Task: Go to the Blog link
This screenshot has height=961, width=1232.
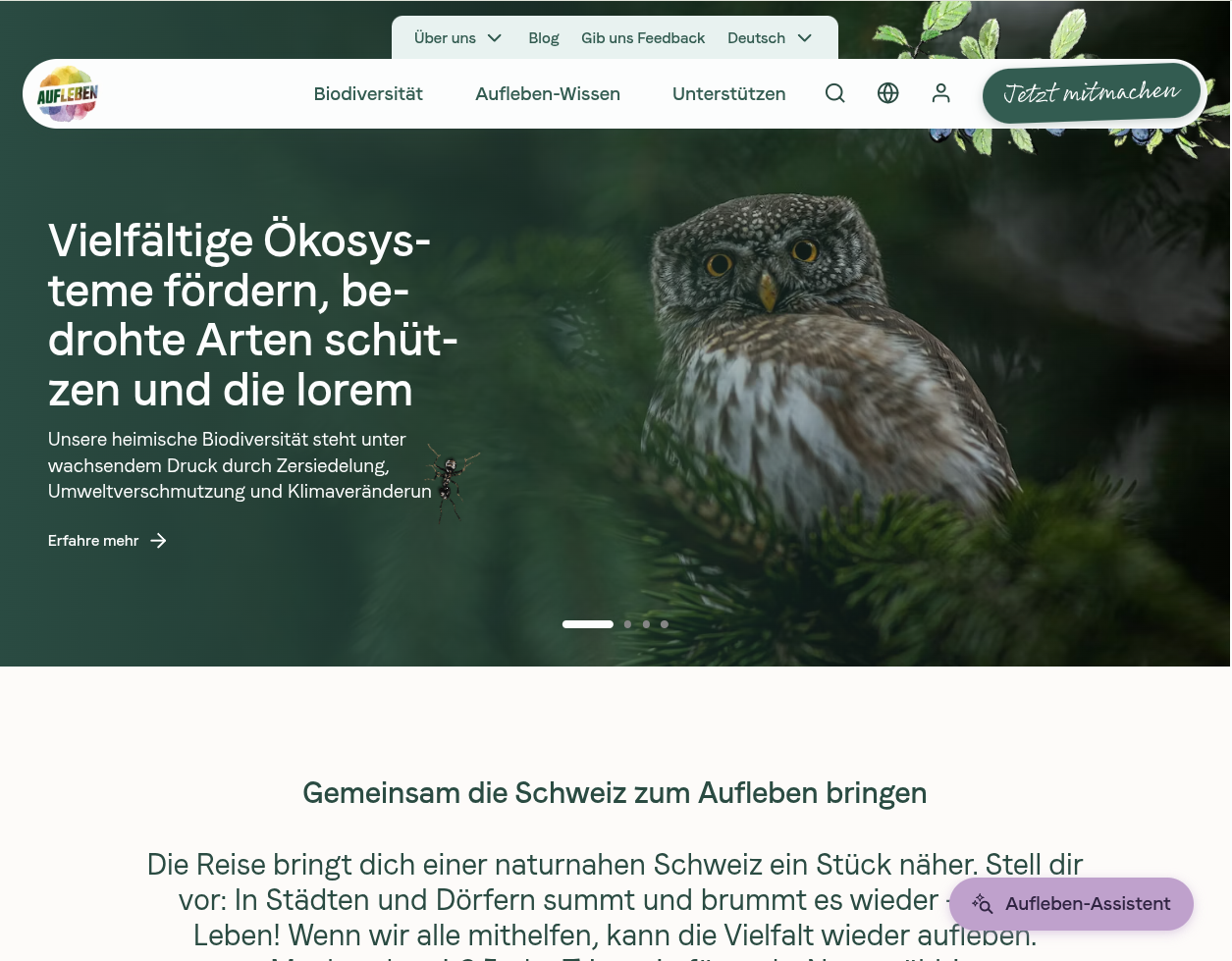Action: coord(544,38)
